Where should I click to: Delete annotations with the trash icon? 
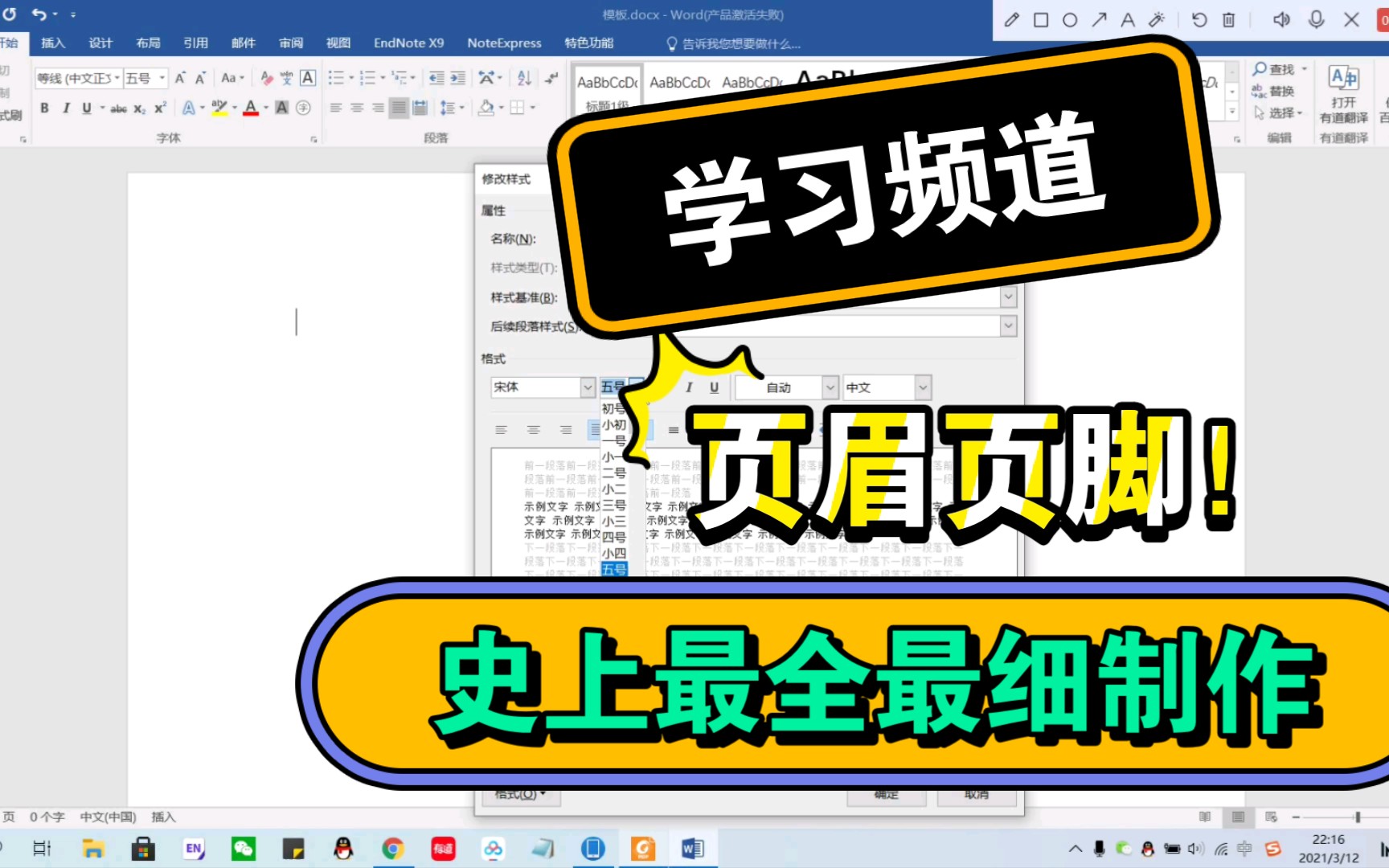tap(1228, 20)
